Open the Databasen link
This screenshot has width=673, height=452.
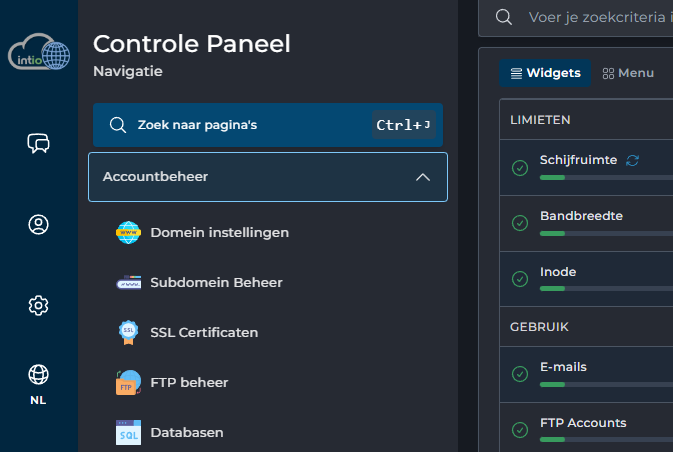click(x=187, y=433)
